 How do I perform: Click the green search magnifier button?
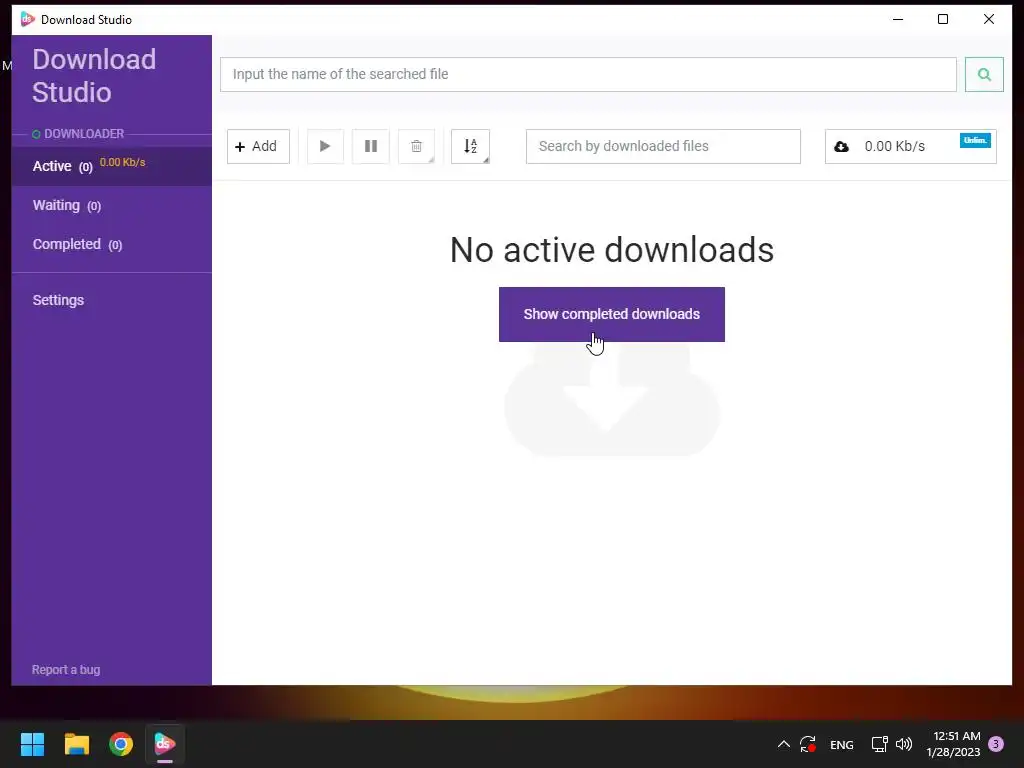984,74
